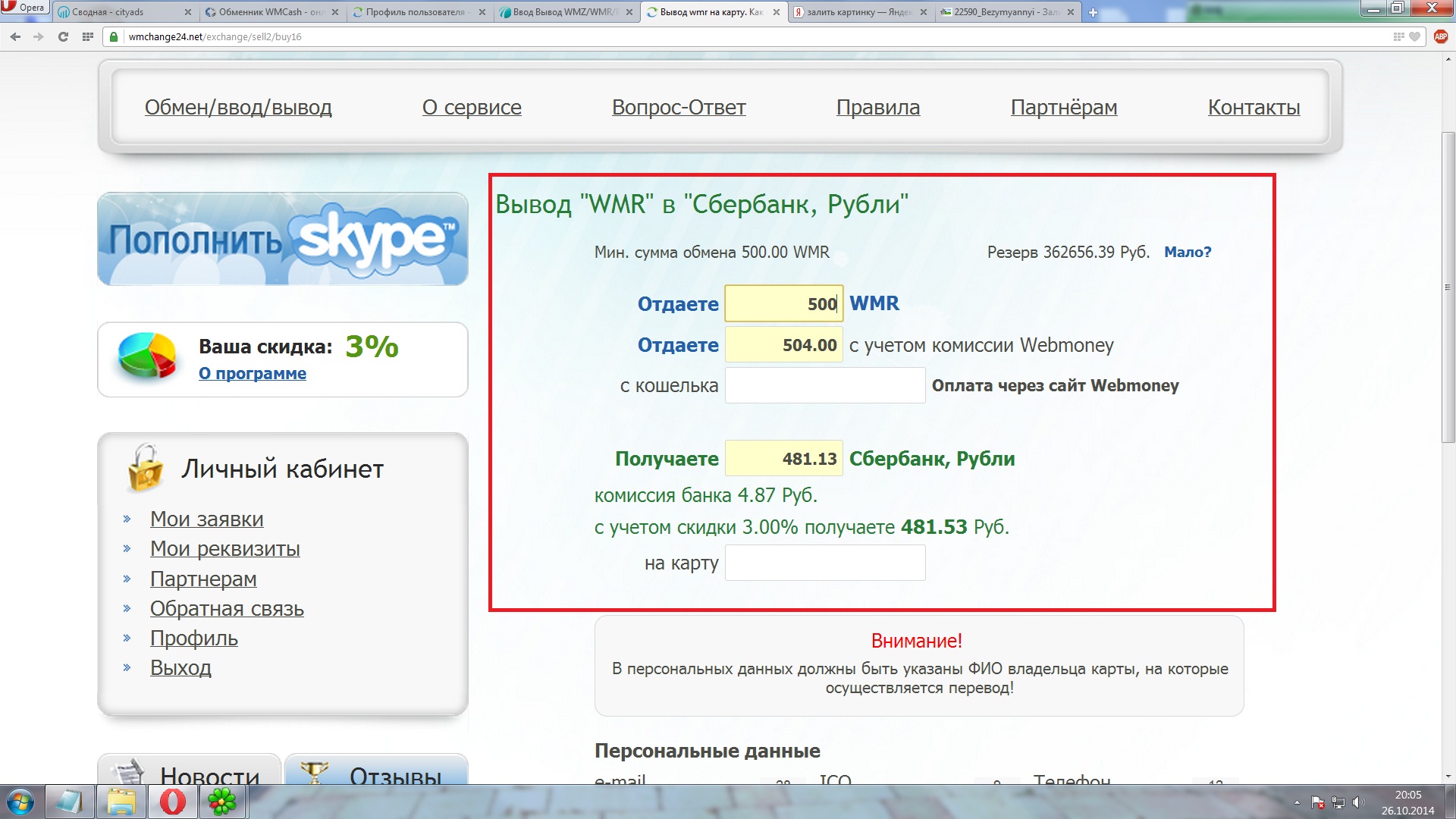Open the Opera menu button

24,8
